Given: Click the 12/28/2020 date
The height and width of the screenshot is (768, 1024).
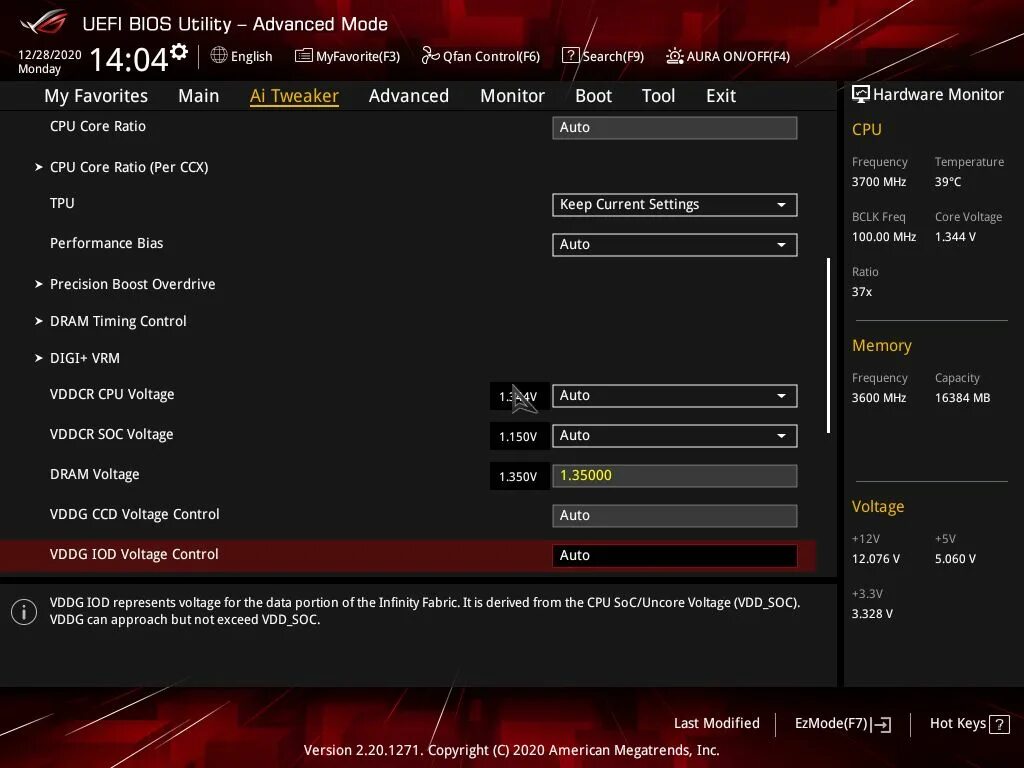Looking at the screenshot, I should pos(50,54).
